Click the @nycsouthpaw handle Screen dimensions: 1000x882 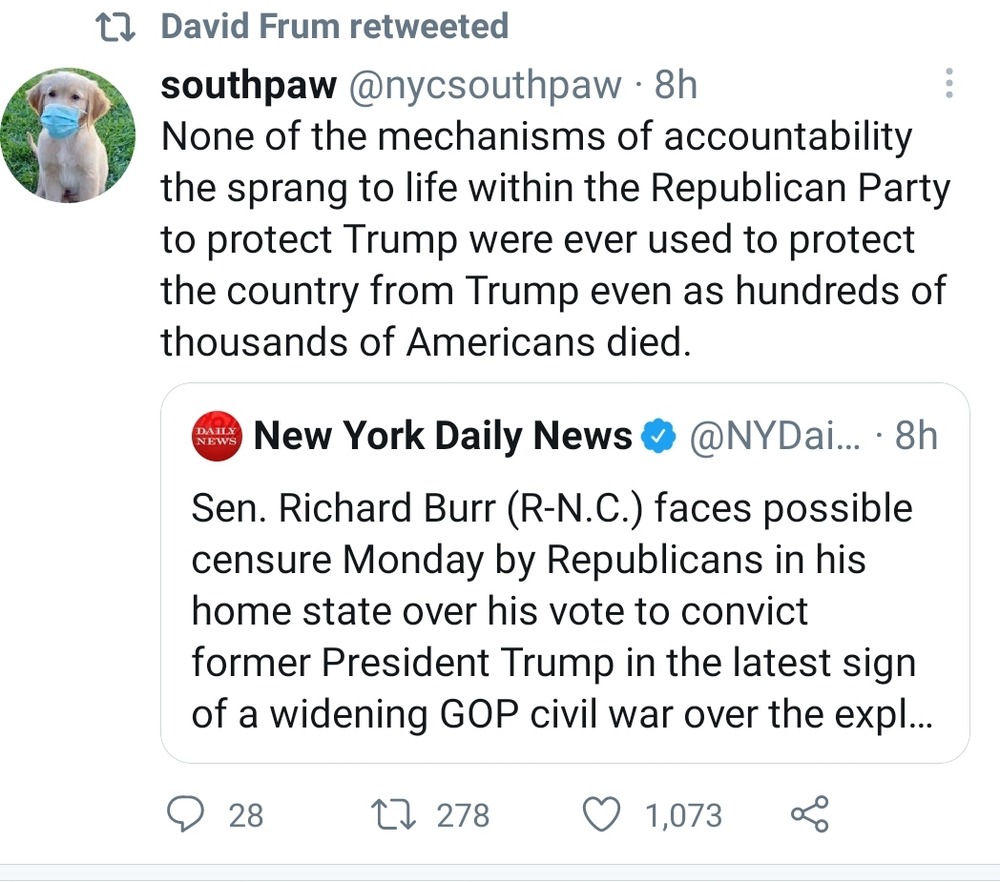(484, 86)
